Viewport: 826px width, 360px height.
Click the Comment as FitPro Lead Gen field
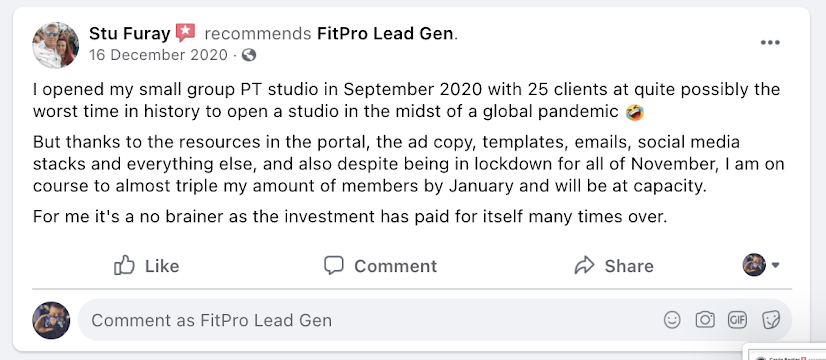[x=435, y=320]
